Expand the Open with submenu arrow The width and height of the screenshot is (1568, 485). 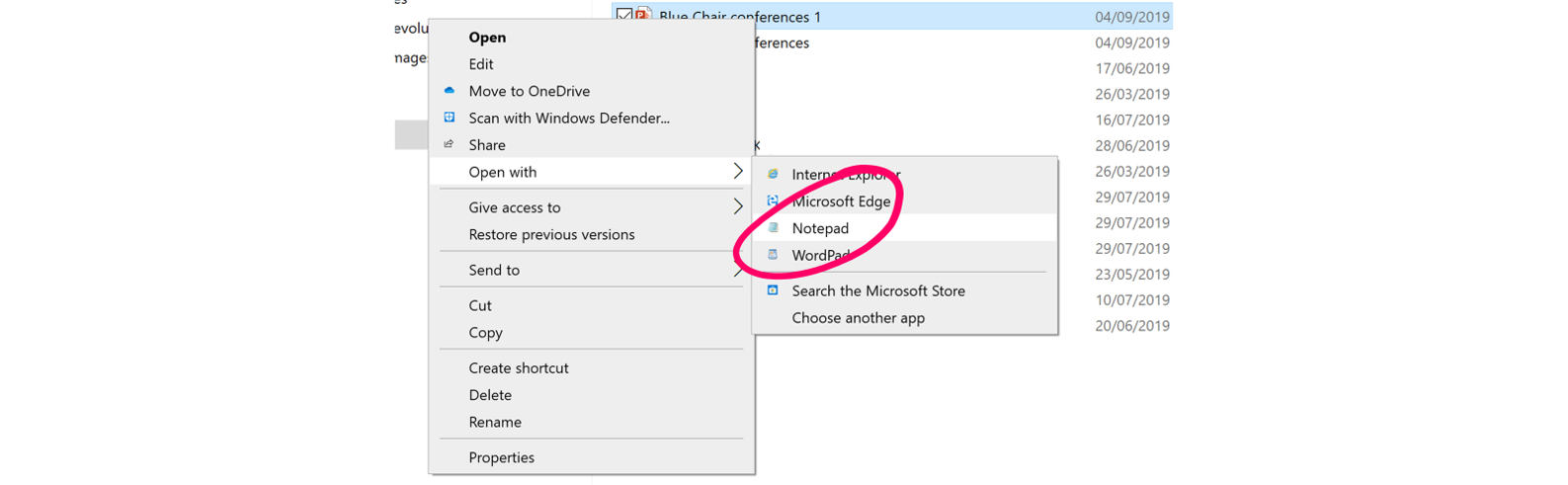(x=737, y=172)
